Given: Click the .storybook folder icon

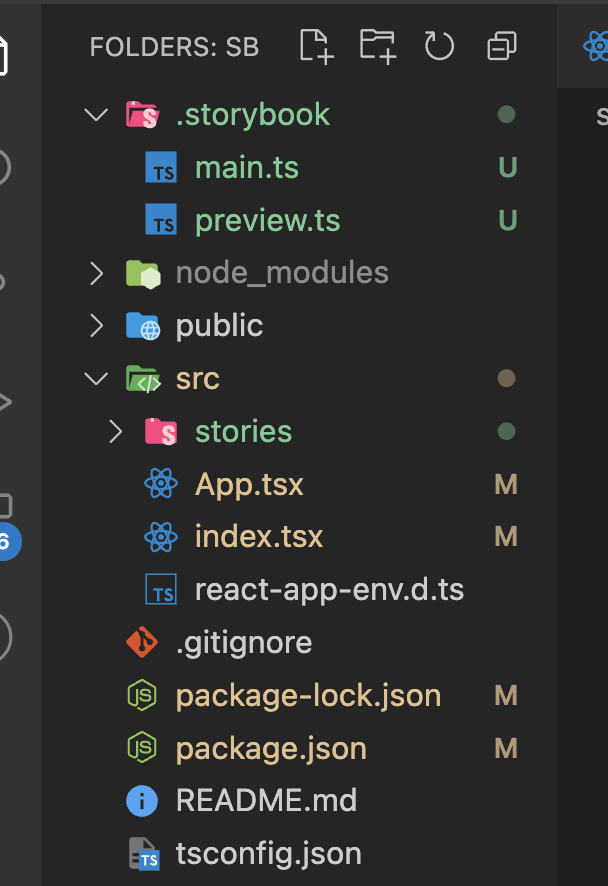Looking at the screenshot, I should pos(142,115).
